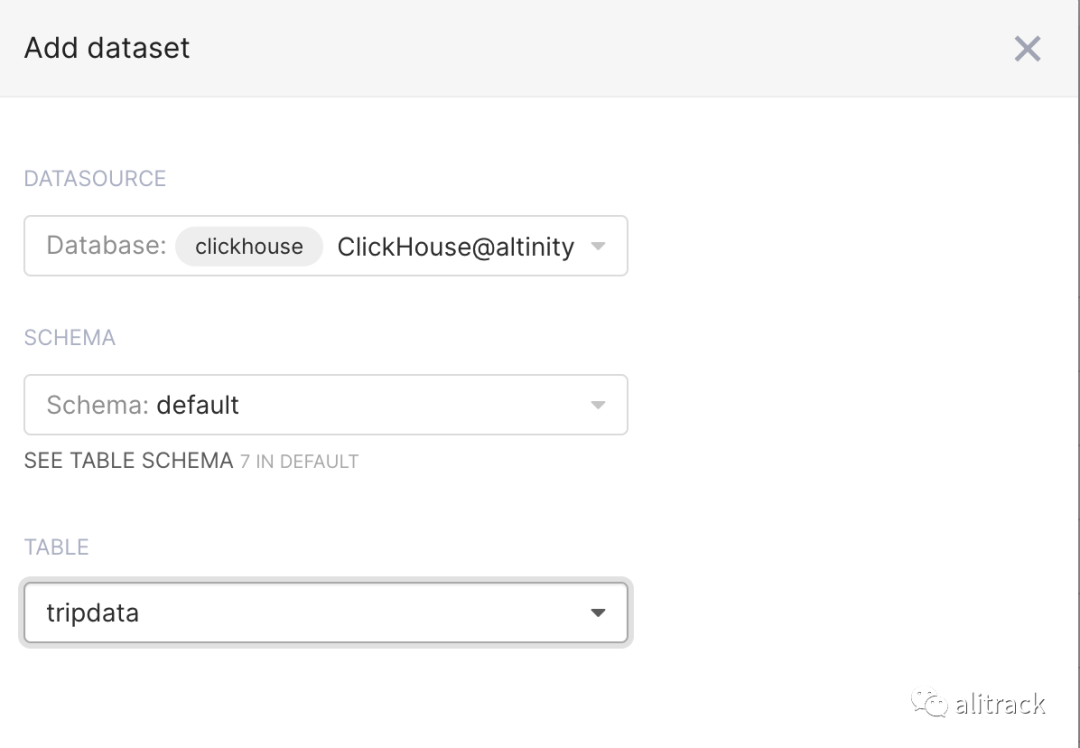
Task: Click the clickhouse backend badge
Action: coord(249,247)
